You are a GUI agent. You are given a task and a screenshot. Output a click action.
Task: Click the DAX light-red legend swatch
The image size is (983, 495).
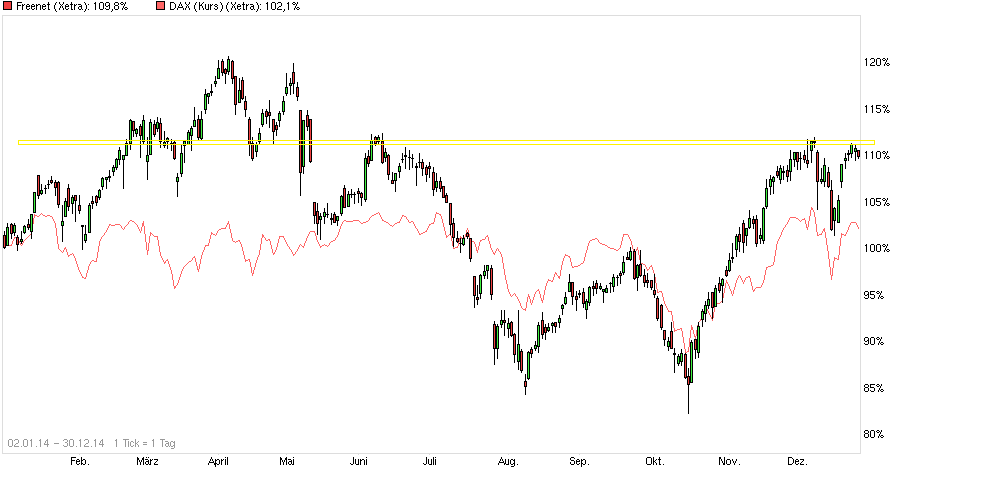pyautogui.click(x=160, y=6)
